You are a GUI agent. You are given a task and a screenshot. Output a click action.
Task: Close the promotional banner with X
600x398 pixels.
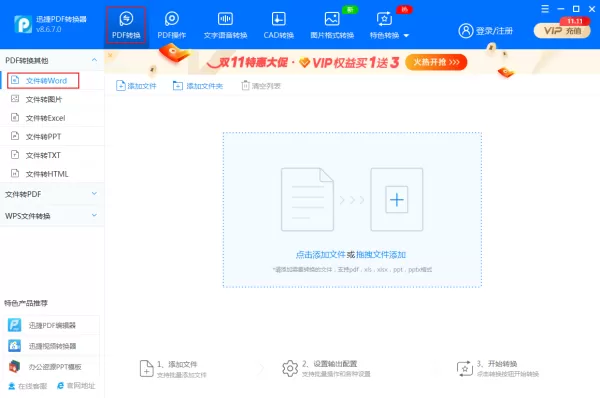tap(110, 55)
